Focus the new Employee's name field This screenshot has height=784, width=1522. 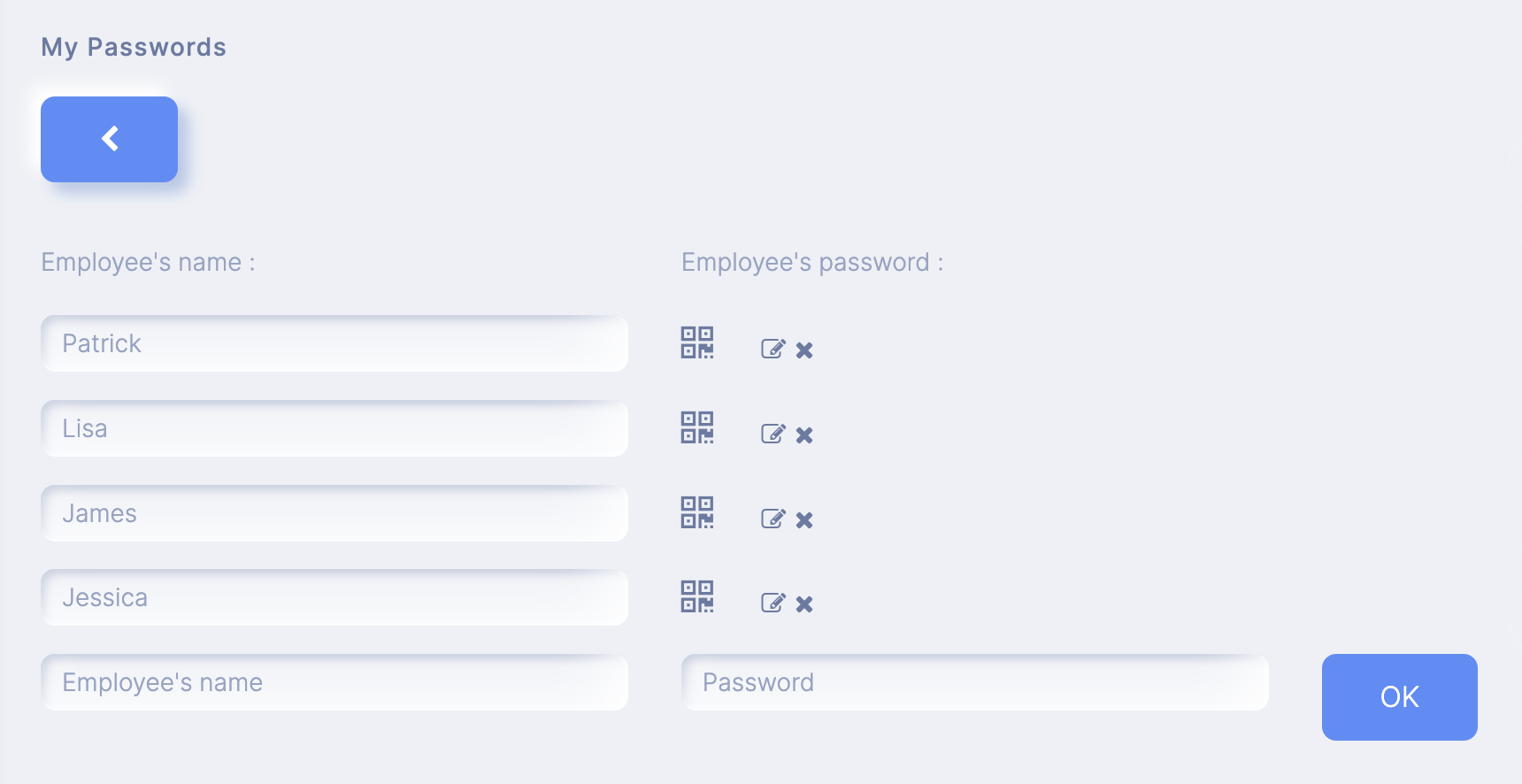coord(334,682)
